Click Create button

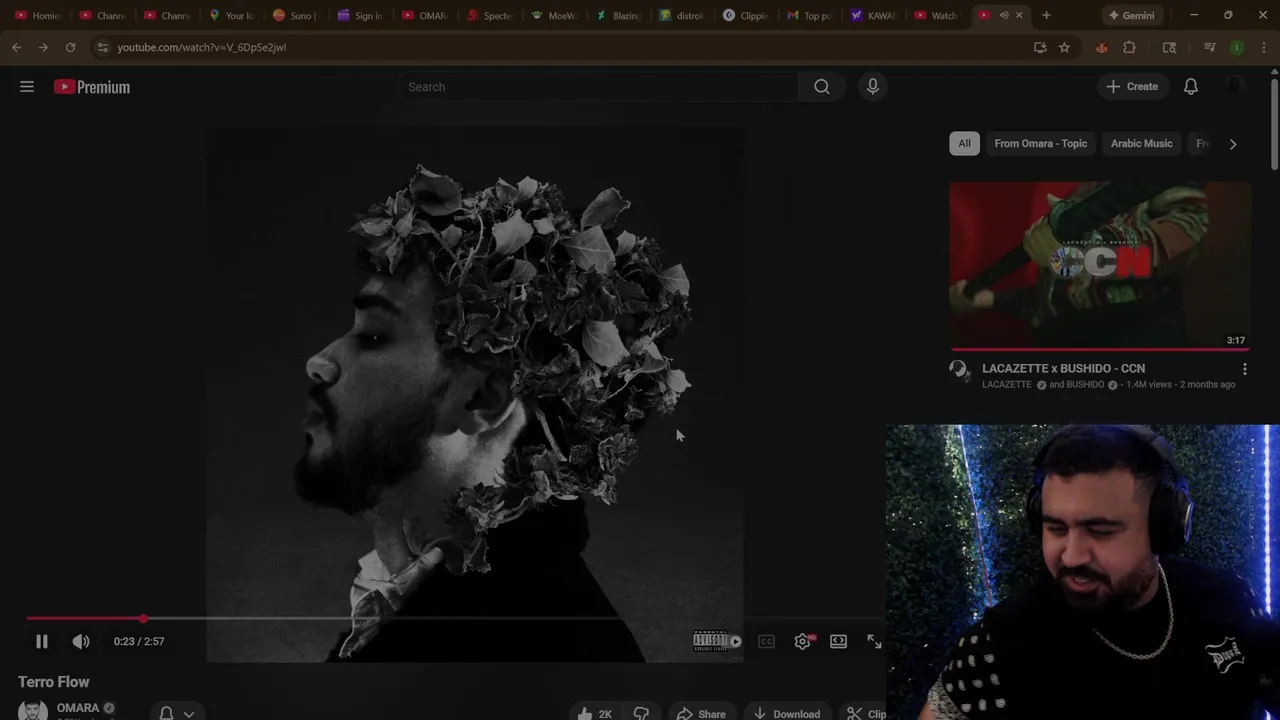click(1132, 87)
